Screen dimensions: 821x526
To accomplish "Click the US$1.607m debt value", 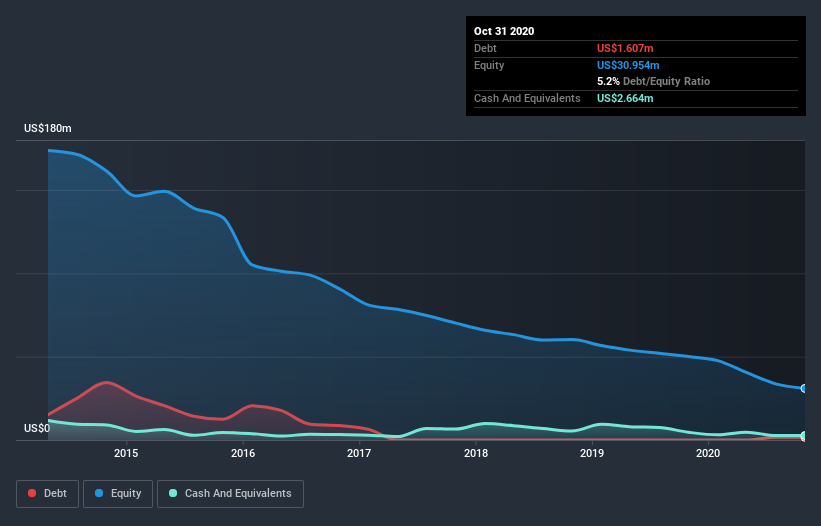I will click(x=625, y=48).
